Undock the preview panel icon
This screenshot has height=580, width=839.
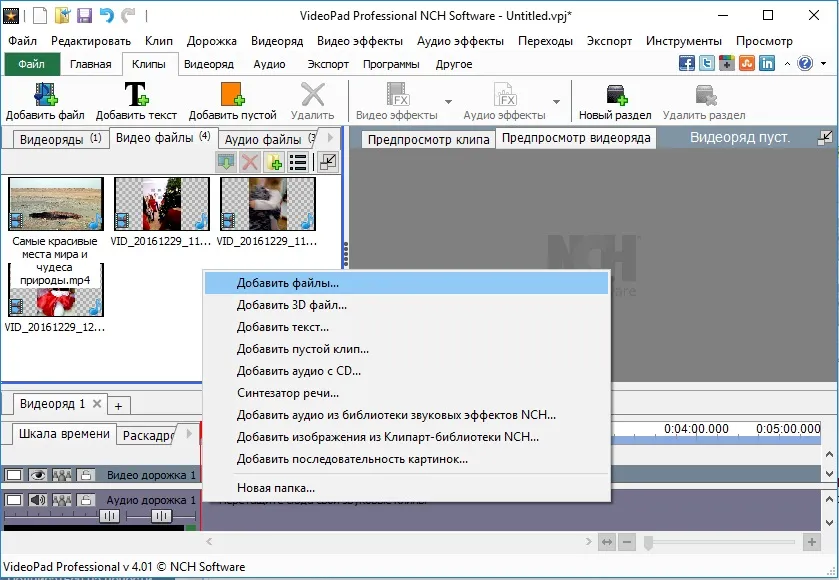pyautogui.click(x=825, y=138)
